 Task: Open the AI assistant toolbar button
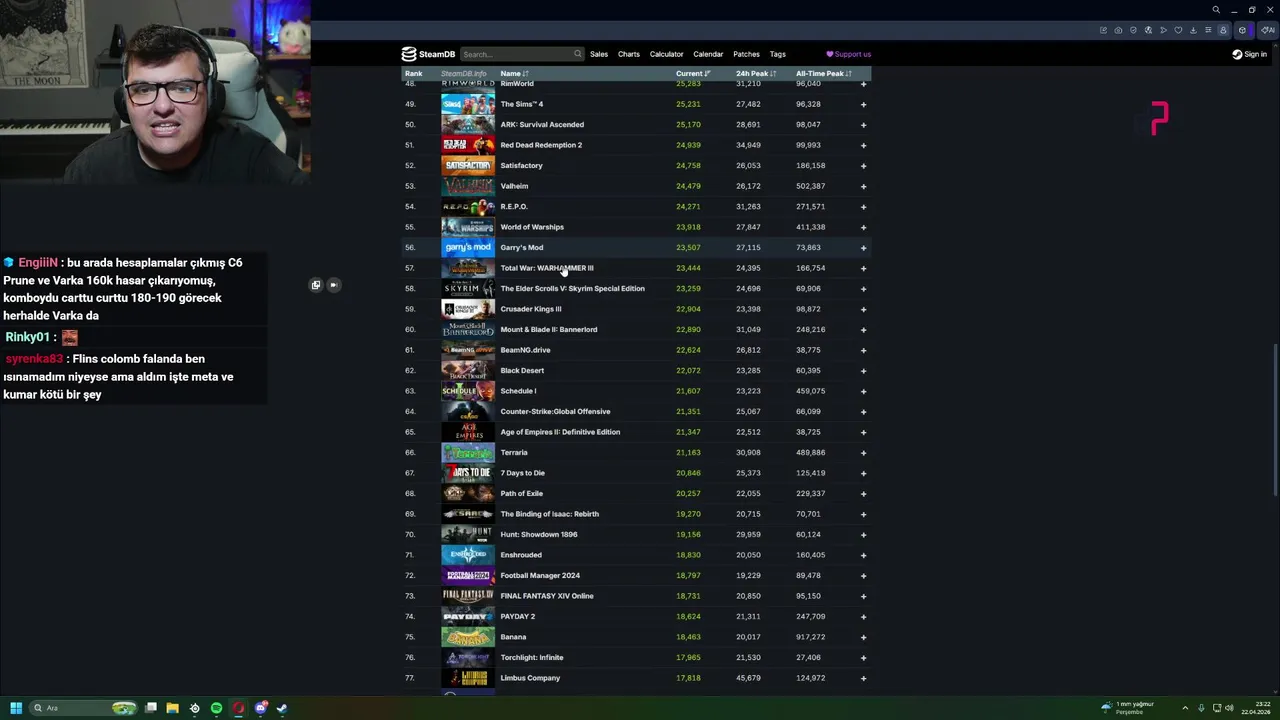point(1268,30)
